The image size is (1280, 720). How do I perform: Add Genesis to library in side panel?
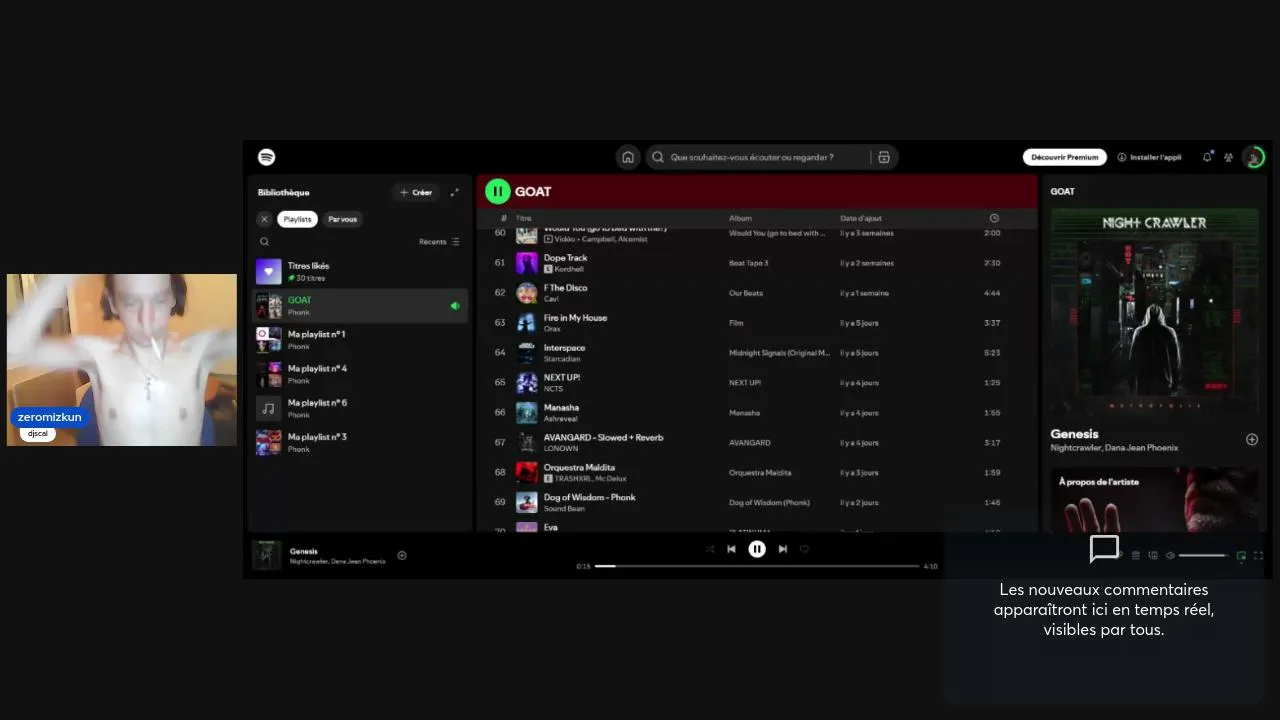tap(1252, 439)
